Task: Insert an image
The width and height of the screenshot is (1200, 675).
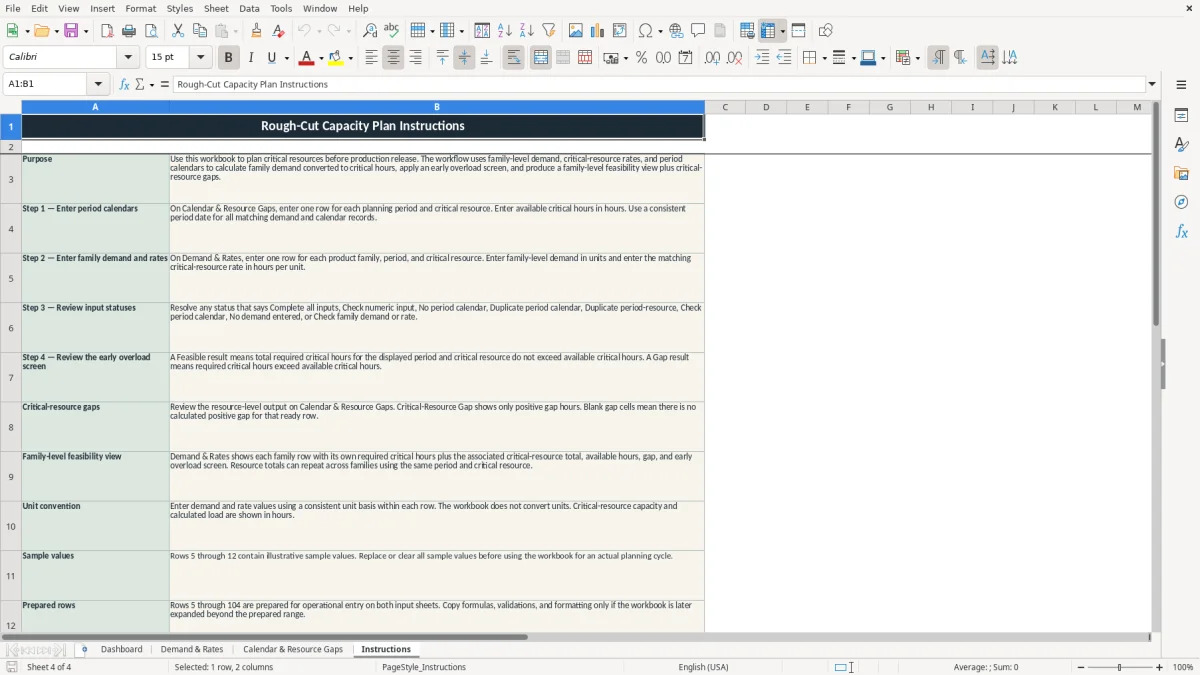Action: tap(576, 31)
